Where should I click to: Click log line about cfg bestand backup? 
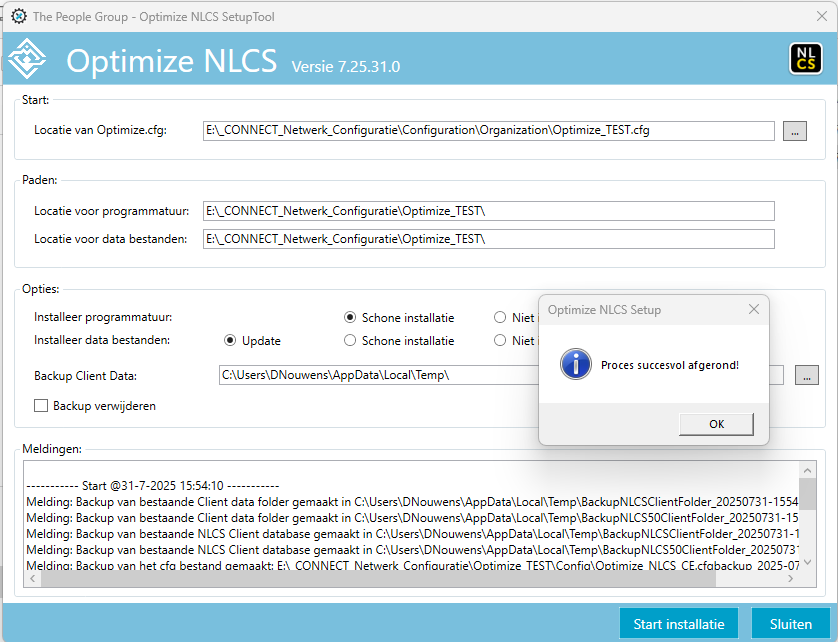(x=413, y=565)
